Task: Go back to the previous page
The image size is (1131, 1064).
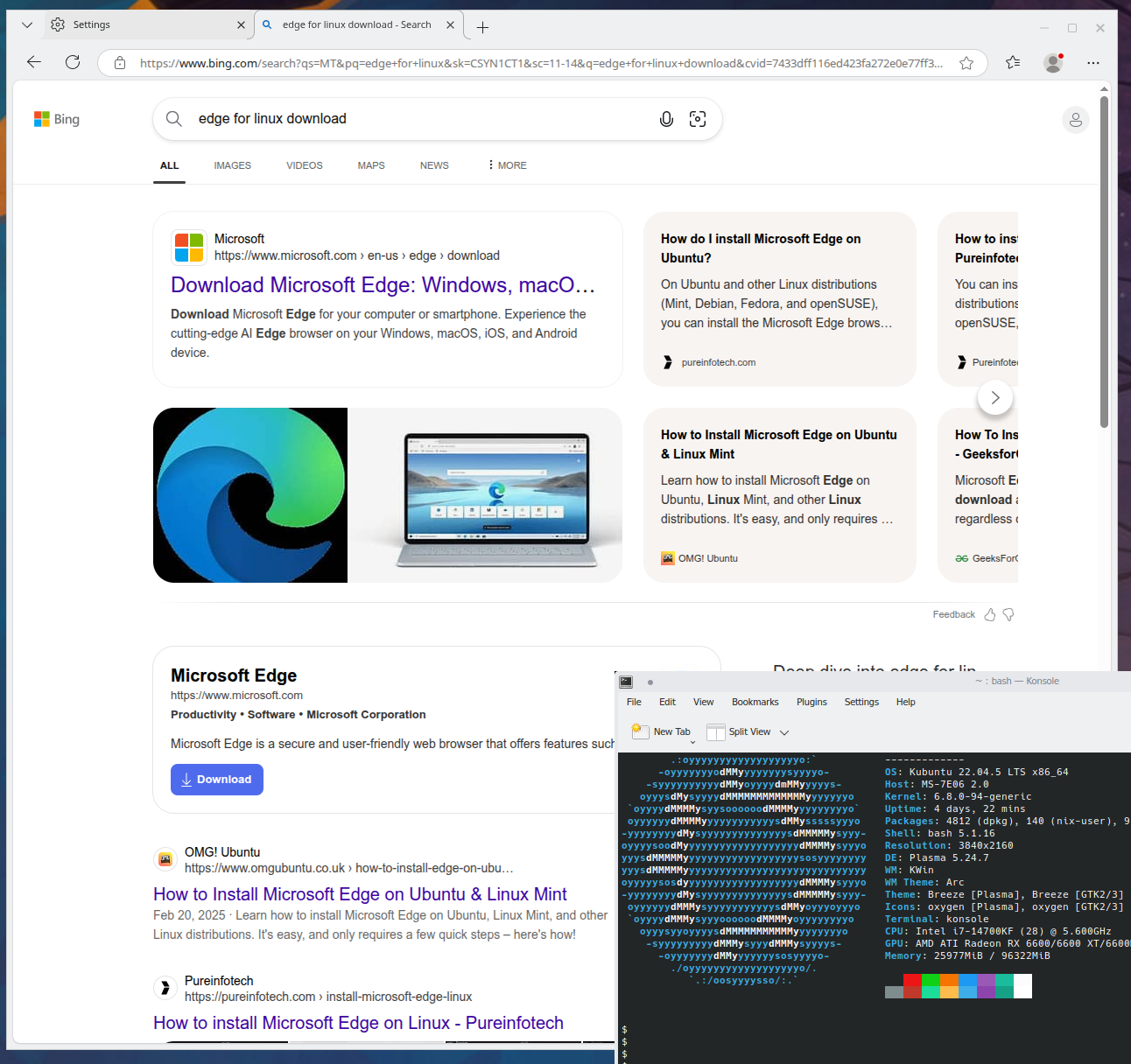Action: (x=34, y=62)
